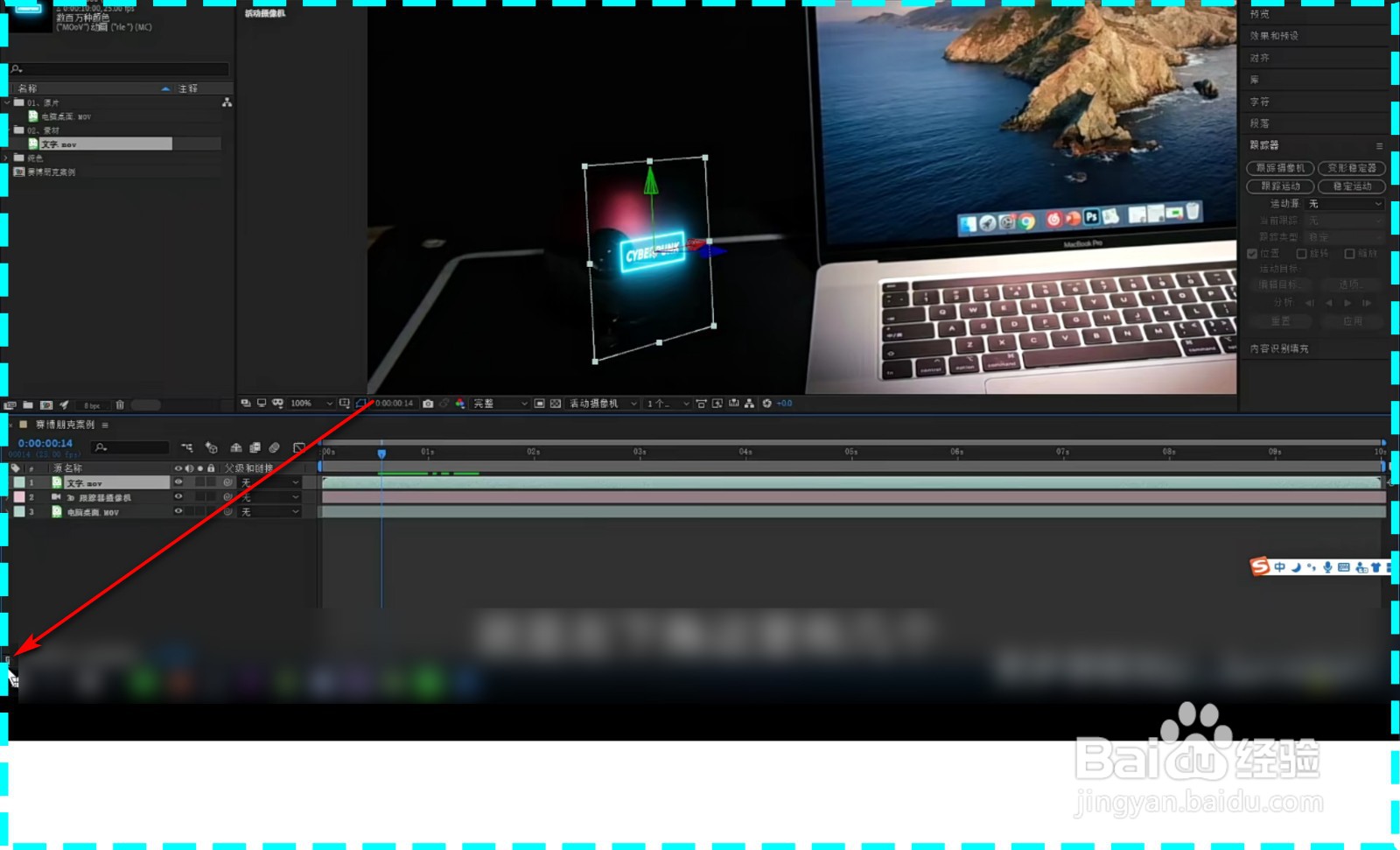Toggle the region of interest icon
The width and height of the screenshot is (1400, 850).
tap(360, 404)
